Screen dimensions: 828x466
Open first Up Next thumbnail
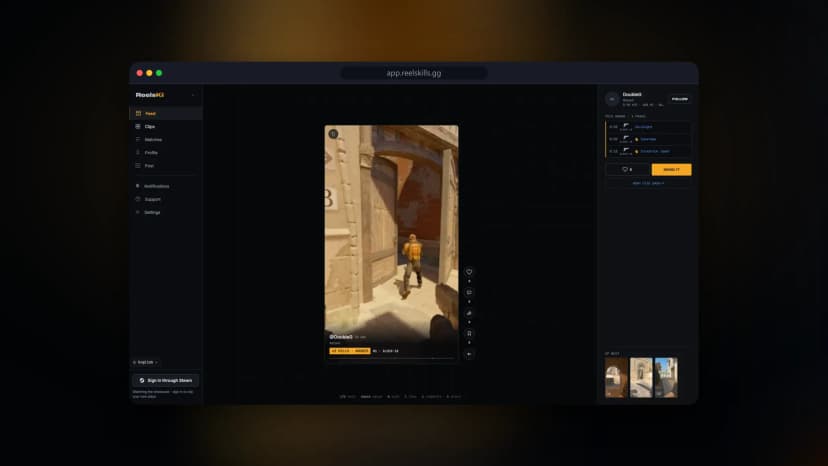point(616,378)
